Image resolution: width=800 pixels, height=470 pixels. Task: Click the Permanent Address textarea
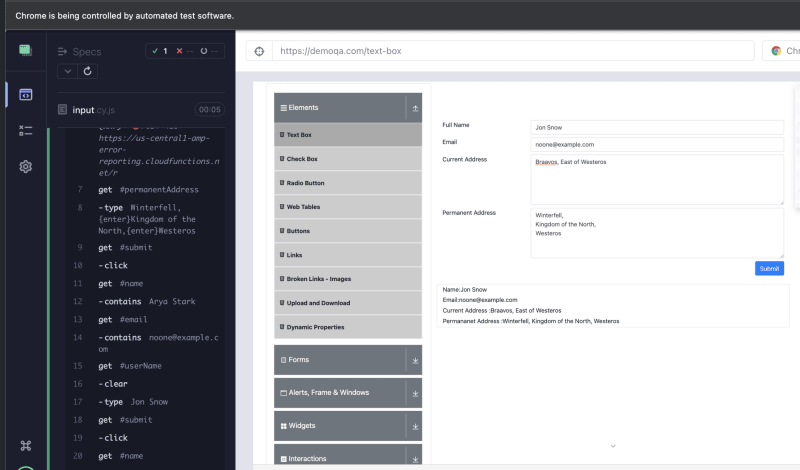point(657,233)
